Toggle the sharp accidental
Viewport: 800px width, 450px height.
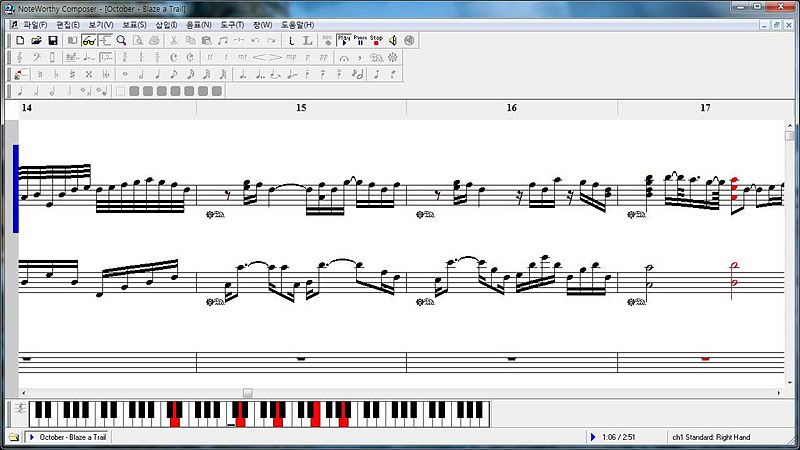[x=72, y=74]
